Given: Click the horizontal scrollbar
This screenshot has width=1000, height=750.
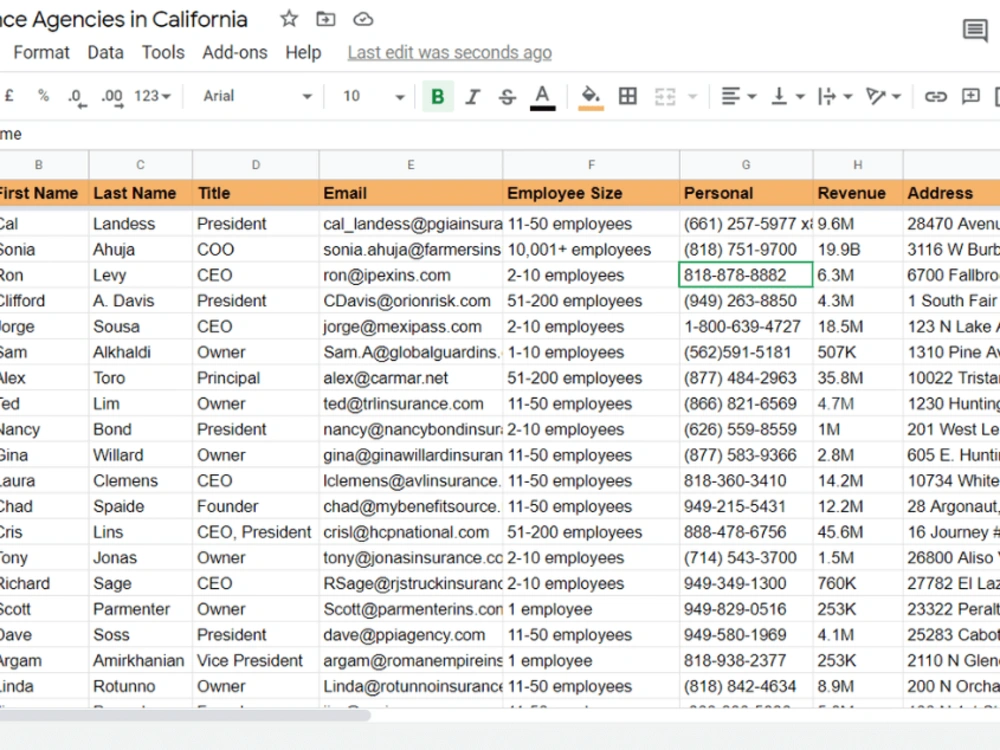Looking at the screenshot, I should pyautogui.click(x=185, y=715).
